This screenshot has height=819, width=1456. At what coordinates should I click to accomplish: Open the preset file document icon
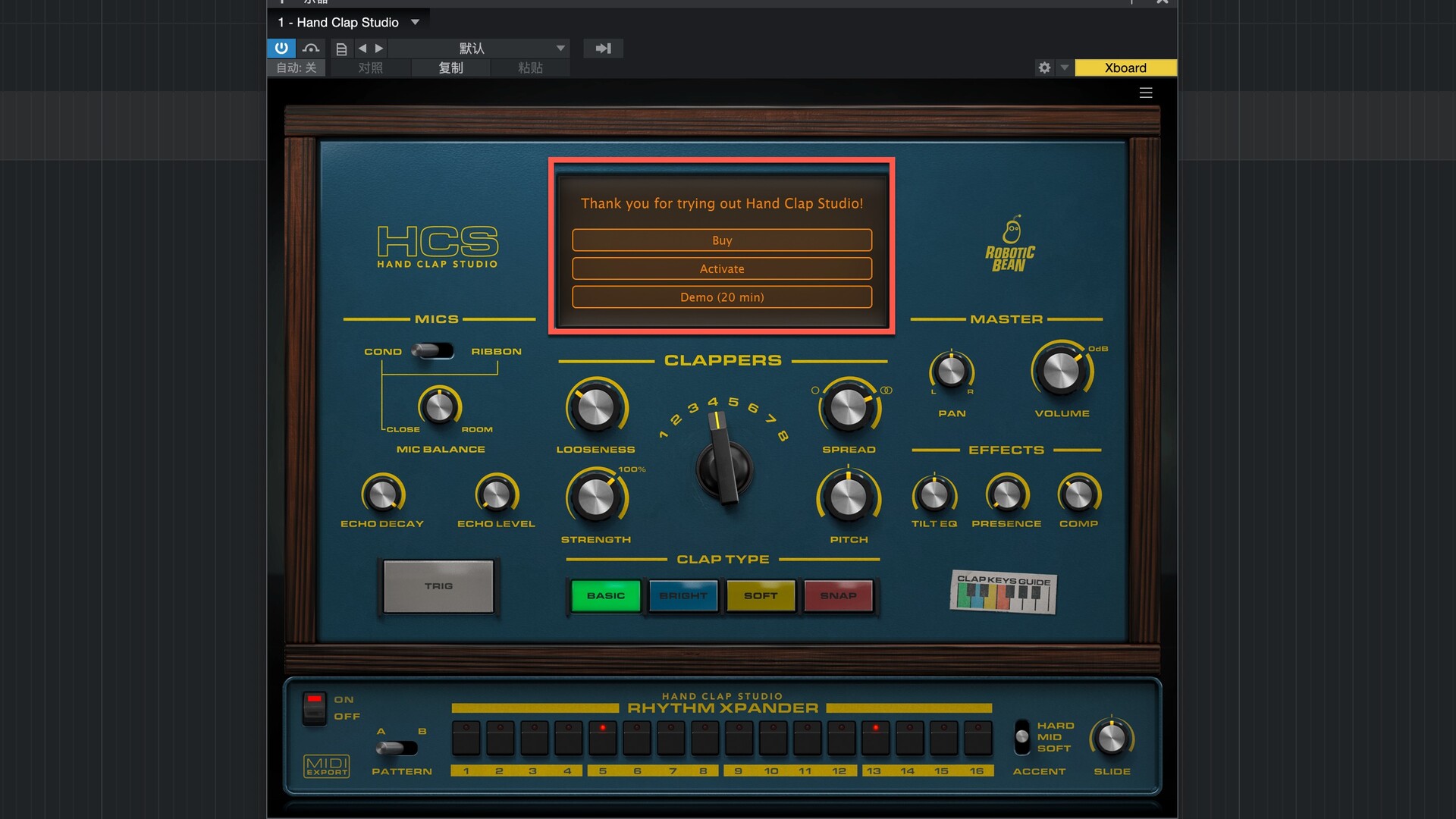341,49
